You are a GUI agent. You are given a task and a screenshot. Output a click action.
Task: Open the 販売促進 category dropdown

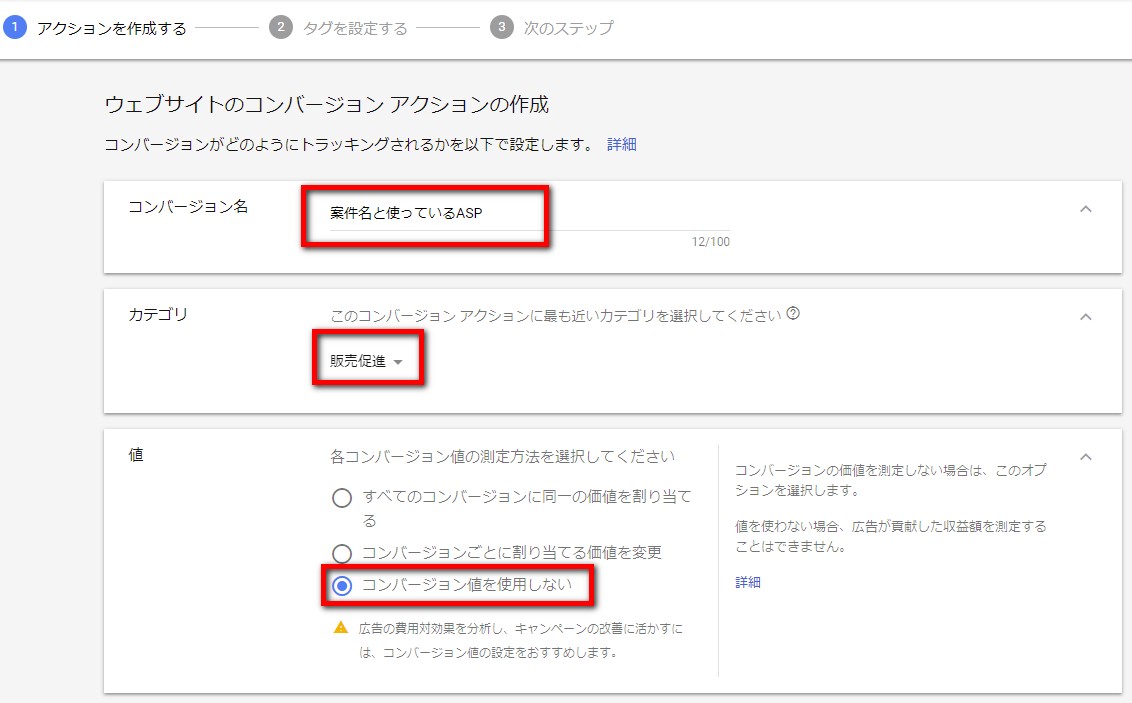point(367,362)
